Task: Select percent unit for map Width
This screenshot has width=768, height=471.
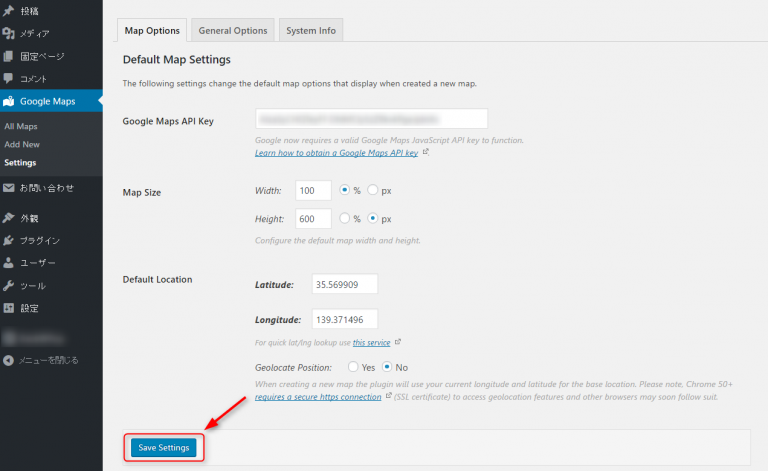Action: pos(345,190)
